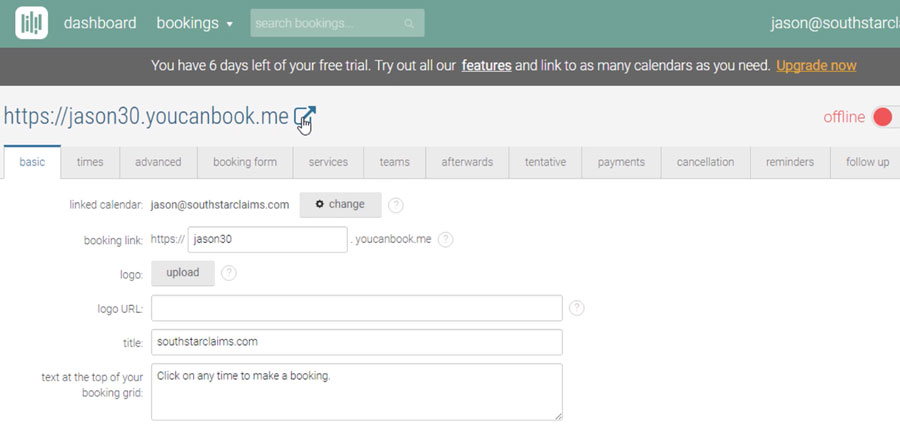
Task: Go to the dashboard
Action: pyautogui.click(x=100, y=23)
